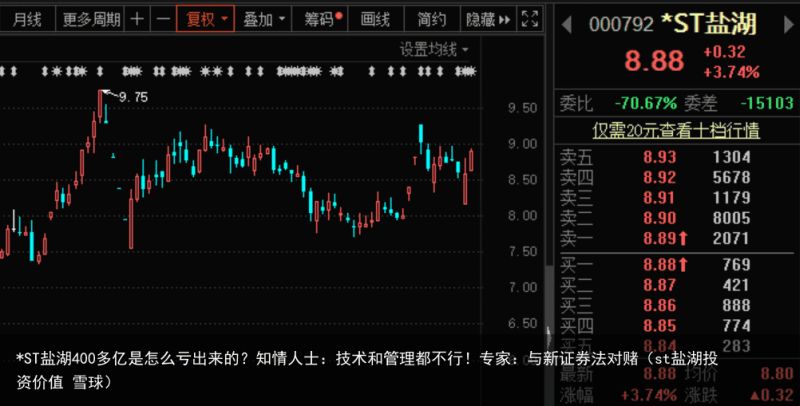Select 买三 price 8.86
Image resolution: width=800 pixels, height=406 pixels.
point(659,306)
